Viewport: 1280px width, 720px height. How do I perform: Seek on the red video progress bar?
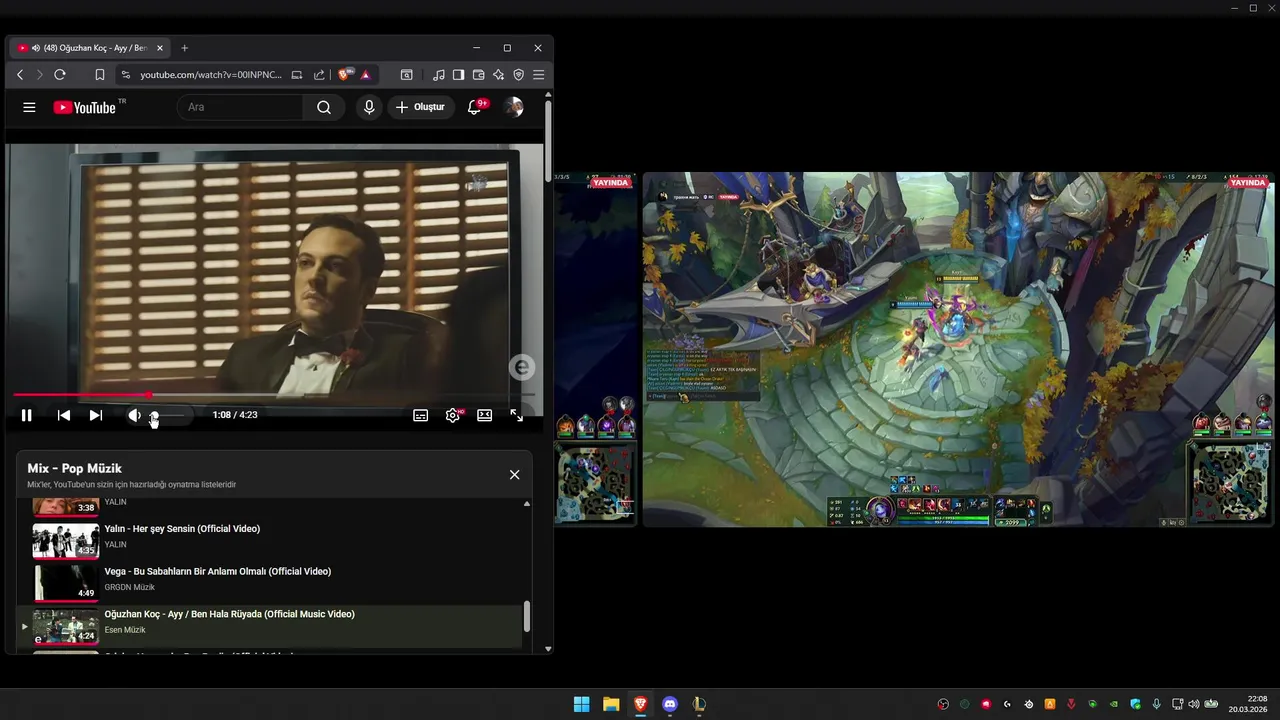(x=274, y=395)
